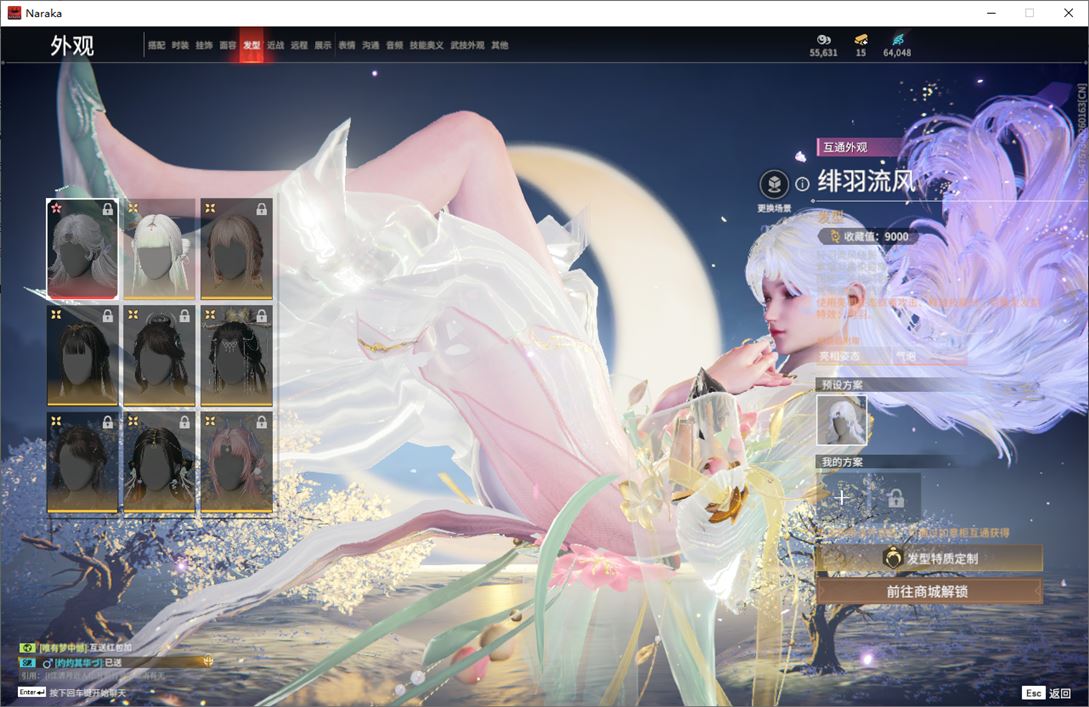This screenshot has height=707, width=1089.
Task: Click lock icon on white-silver hairstyle card
Action: click(108, 208)
